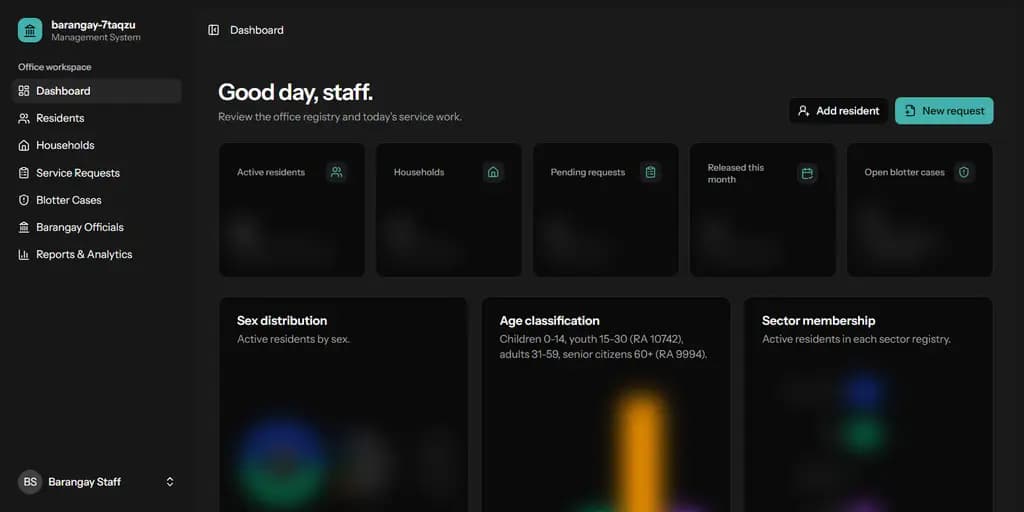1024x512 pixels.
Task: Click the Active residents card people icon
Action: 336,172
